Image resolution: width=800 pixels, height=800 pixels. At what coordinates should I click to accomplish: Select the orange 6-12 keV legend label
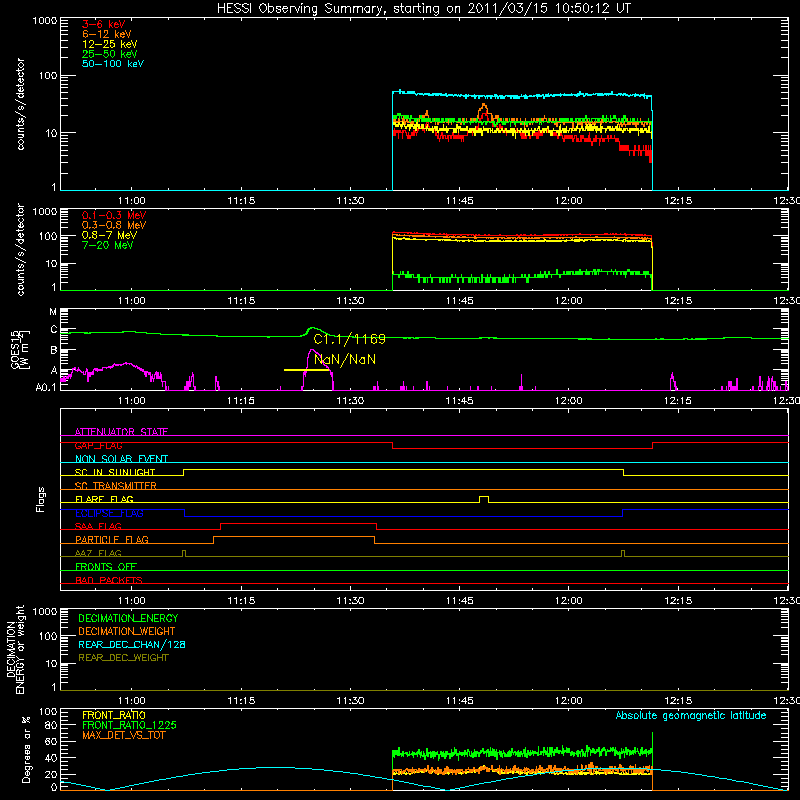(107, 34)
